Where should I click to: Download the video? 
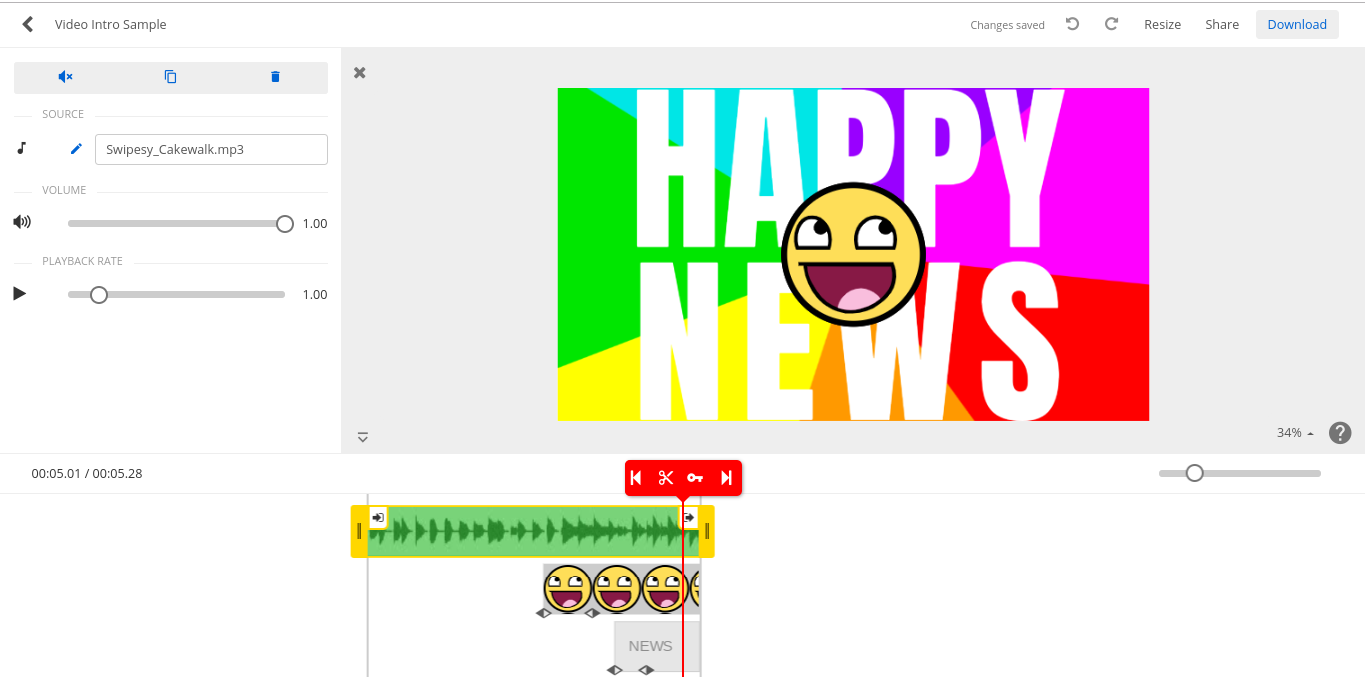pos(1297,24)
